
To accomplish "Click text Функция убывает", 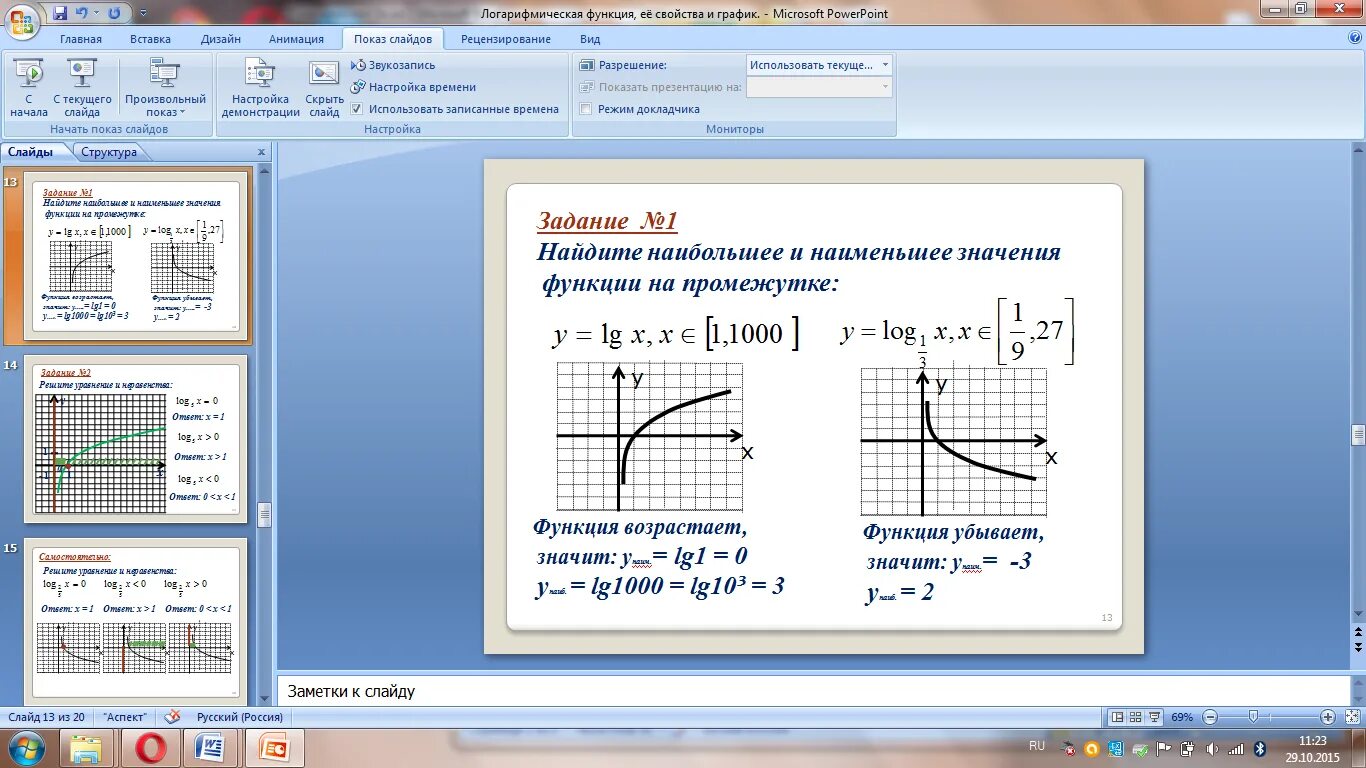I will pyautogui.click(x=954, y=532).
